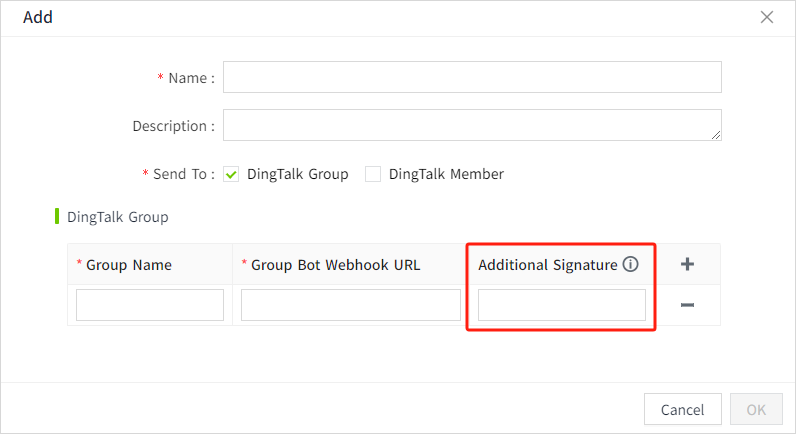The width and height of the screenshot is (796, 434).
Task: Click the Send To label
Action: coord(183,174)
